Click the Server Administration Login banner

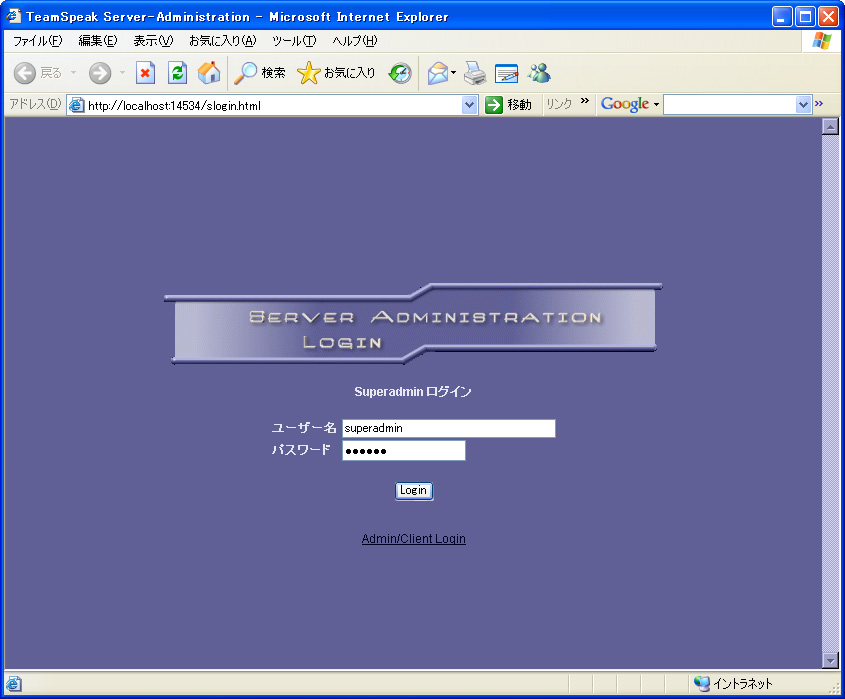[413, 323]
